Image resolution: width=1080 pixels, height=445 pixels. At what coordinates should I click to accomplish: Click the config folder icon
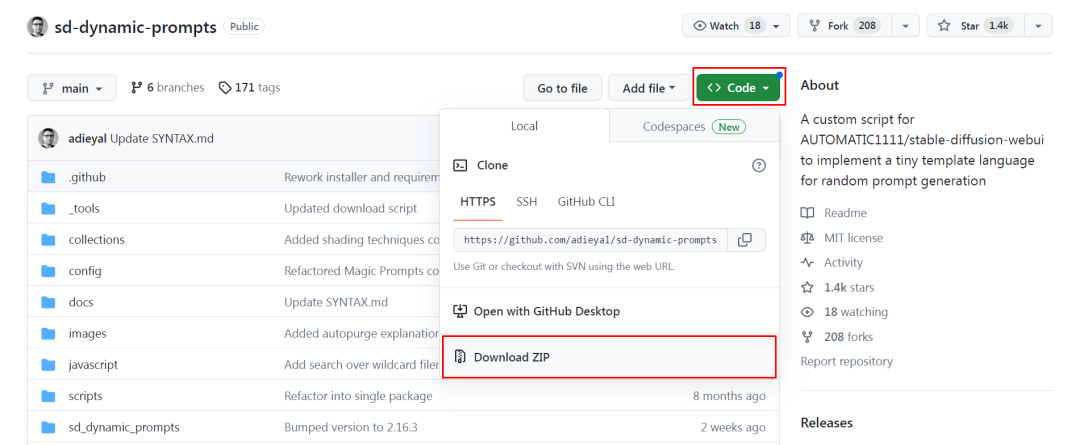click(48, 271)
